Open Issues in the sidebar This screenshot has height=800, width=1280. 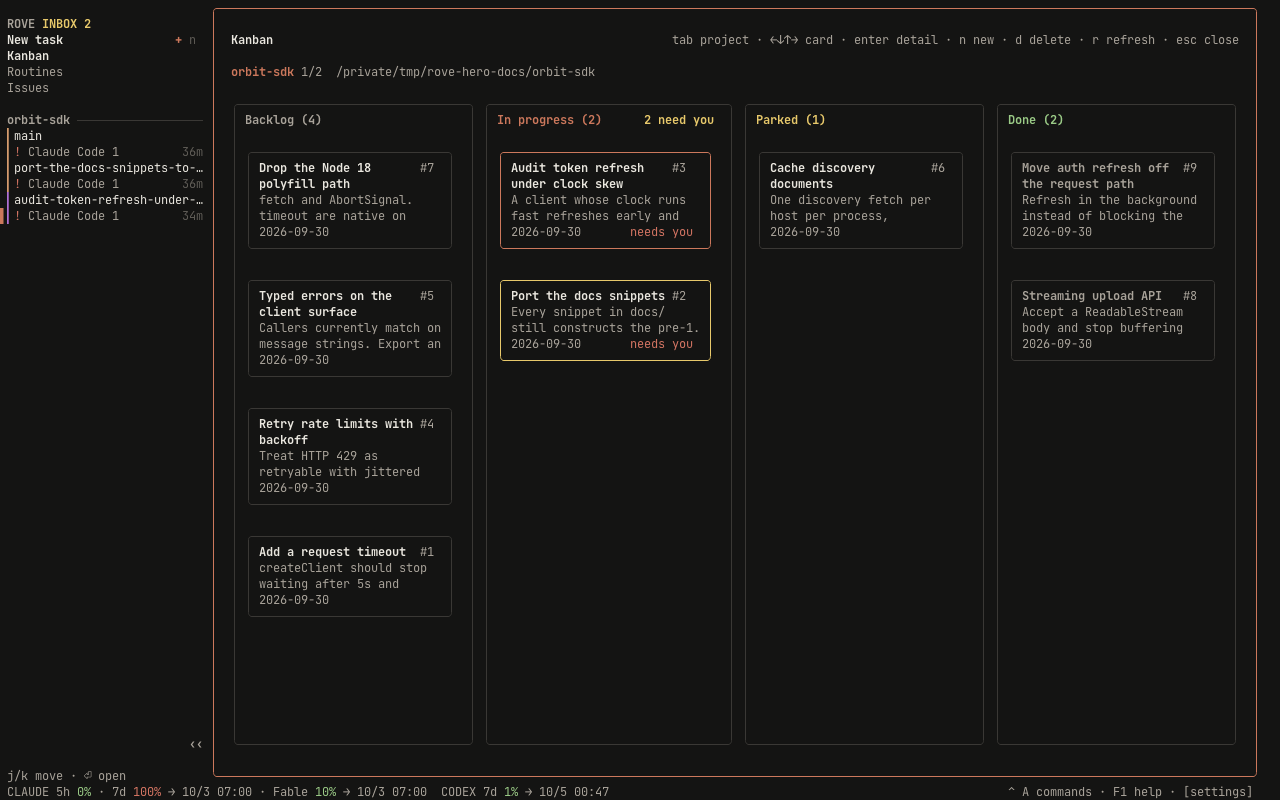(28, 88)
